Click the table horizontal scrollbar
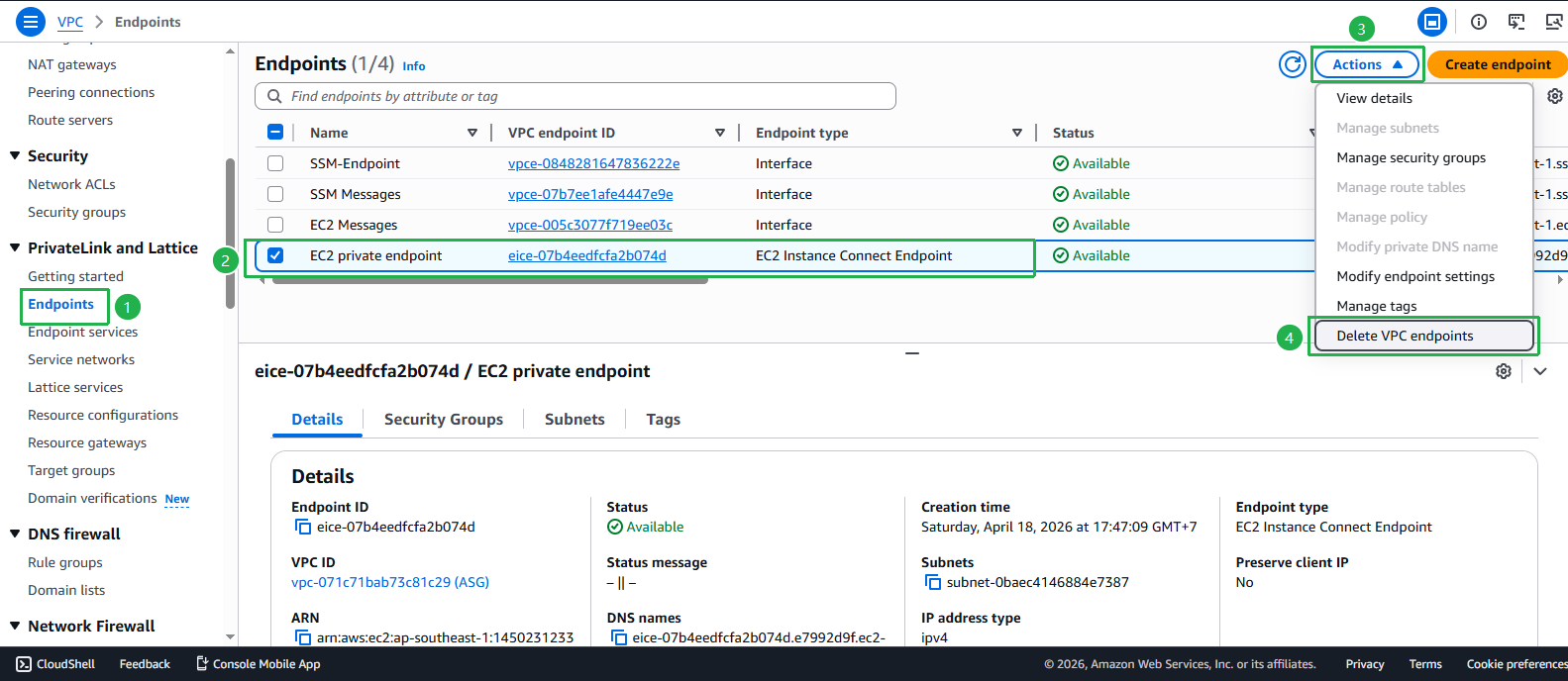The image size is (1568, 681). (490, 281)
